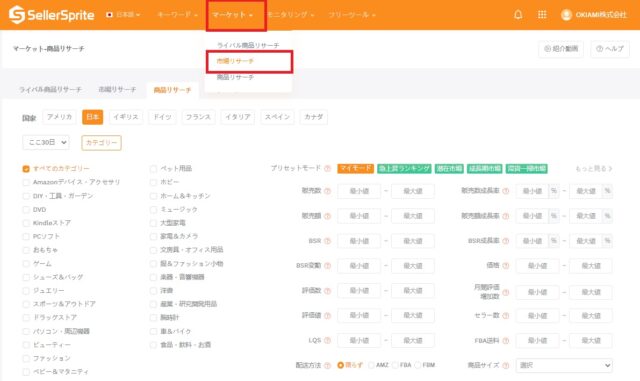Click 販売数 minimum value field
The height and width of the screenshot is (381, 640).
[359, 191]
